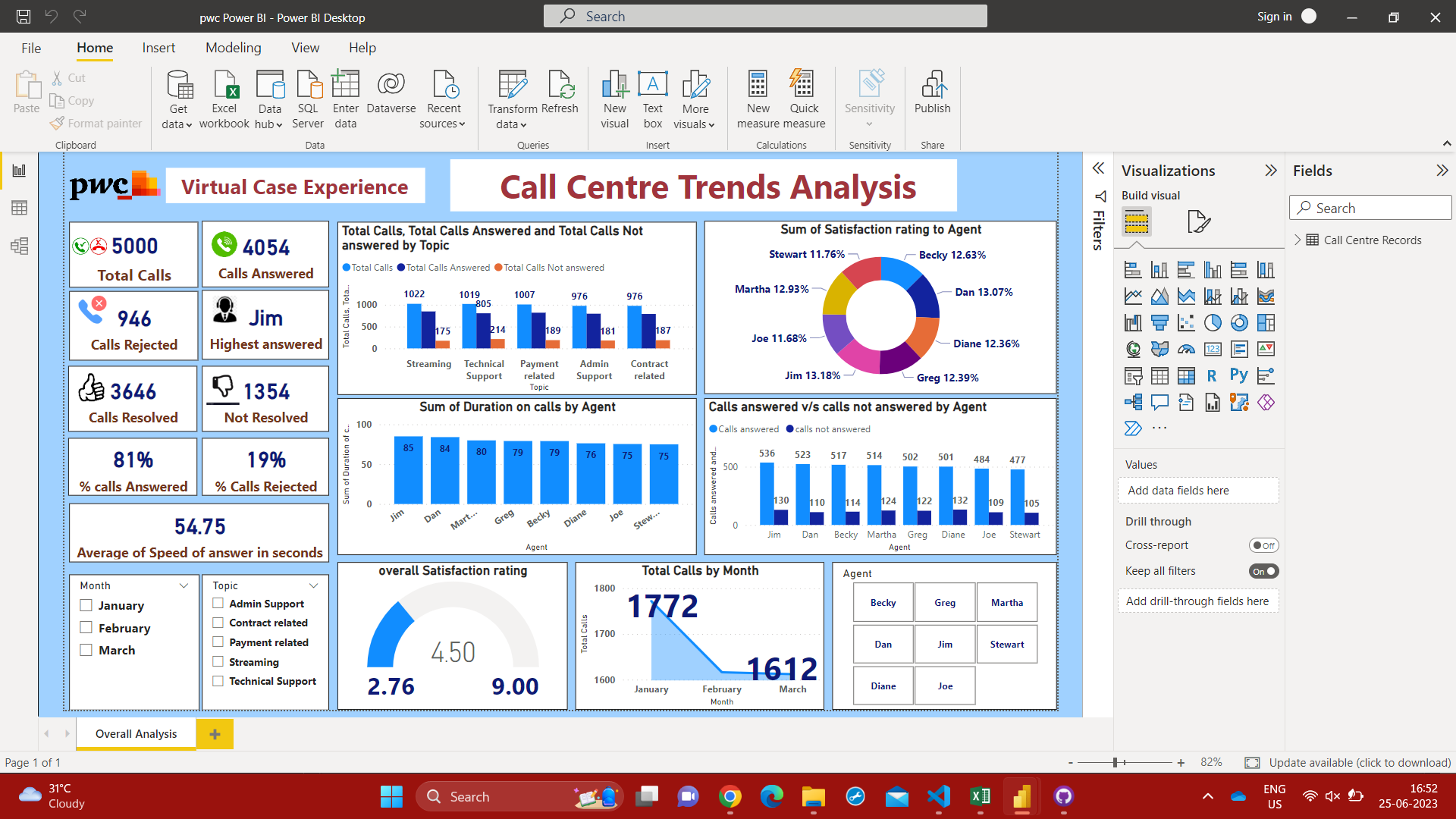
Task: Expand the Call Centre Records table
Action: 1298,240
